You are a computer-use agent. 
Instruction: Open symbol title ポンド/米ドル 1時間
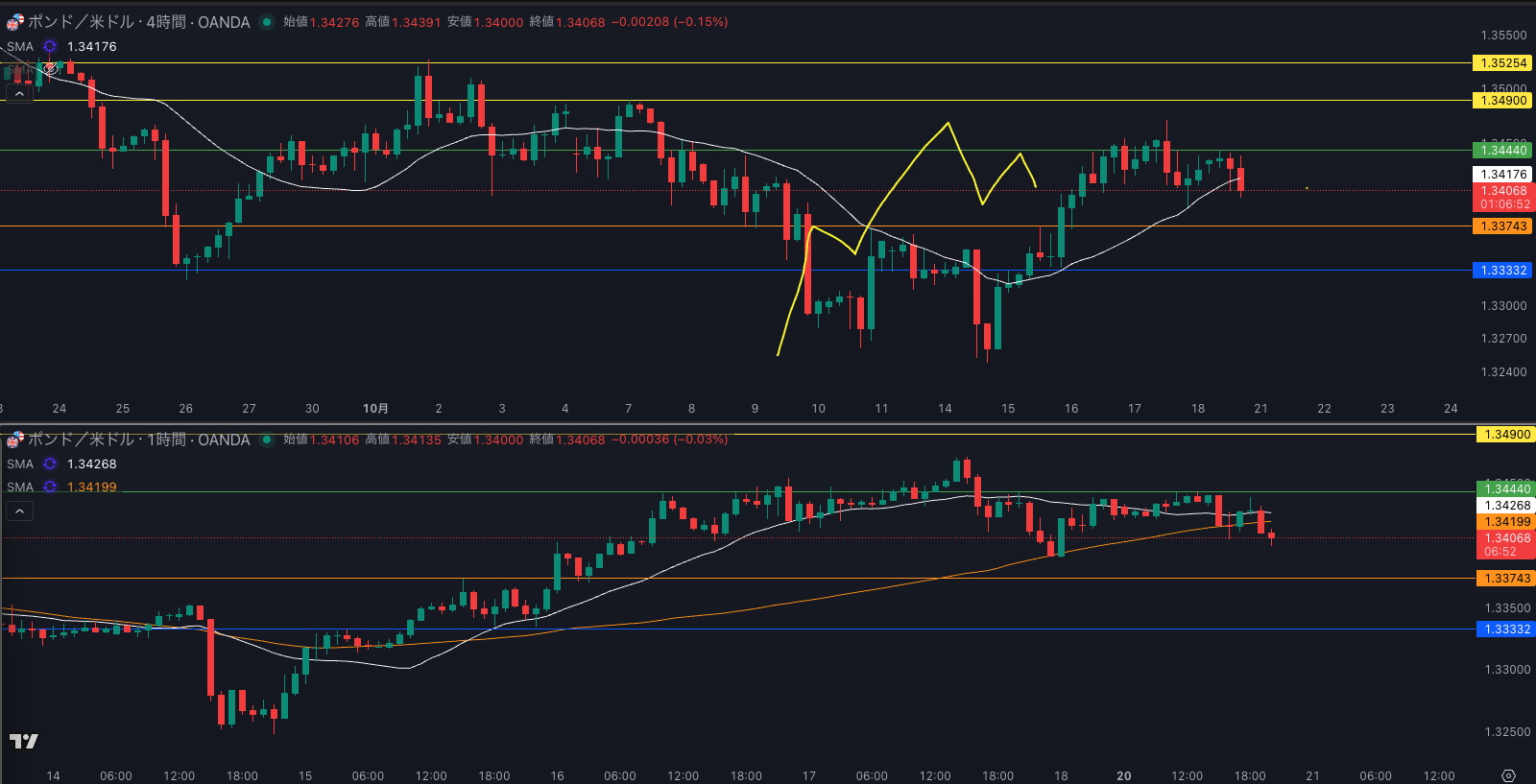click(138, 440)
